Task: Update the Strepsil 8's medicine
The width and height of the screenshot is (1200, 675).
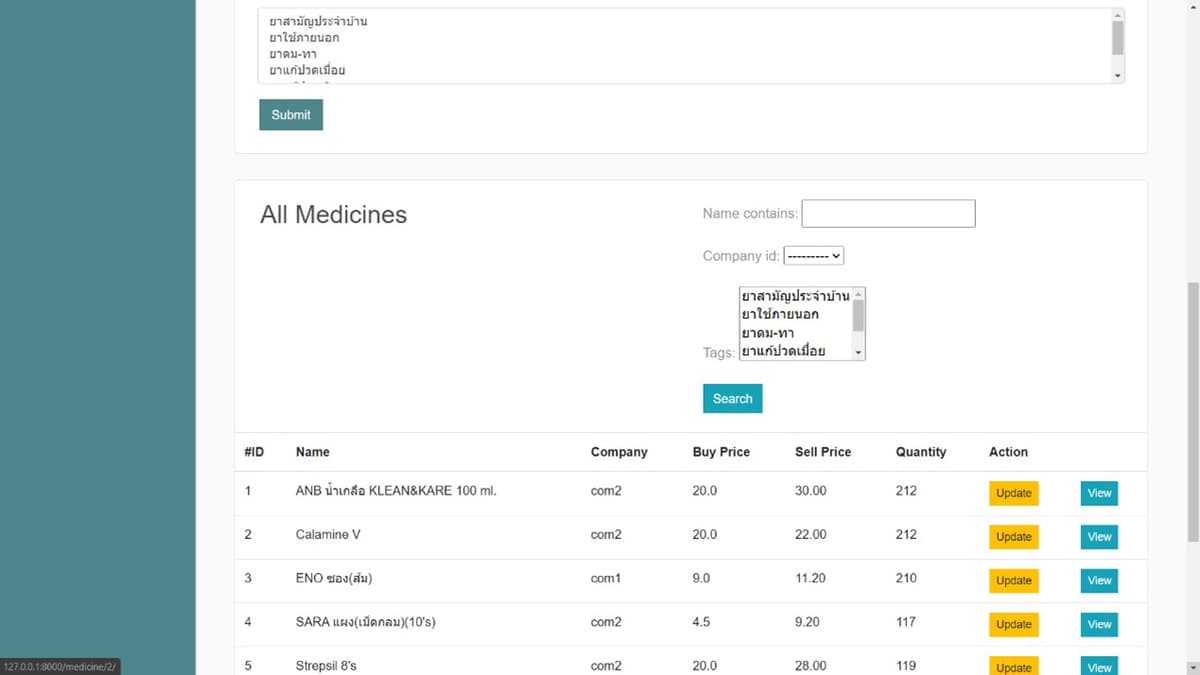Action: click(x=1014, y=667)
